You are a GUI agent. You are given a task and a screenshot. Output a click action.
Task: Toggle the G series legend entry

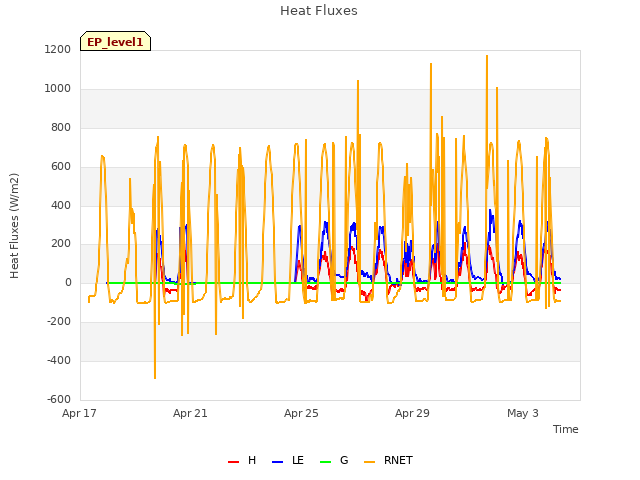pyautogui.click(x=334, y=460)
